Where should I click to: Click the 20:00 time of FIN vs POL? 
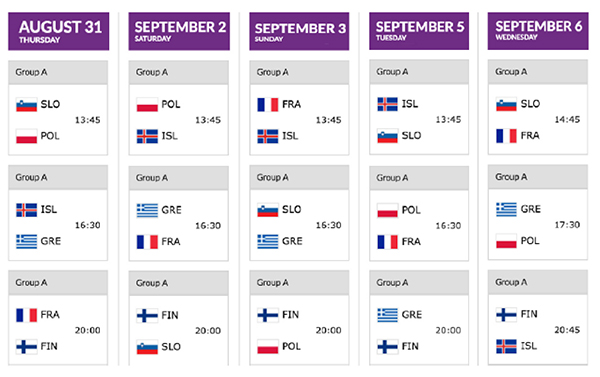point(328,331)
